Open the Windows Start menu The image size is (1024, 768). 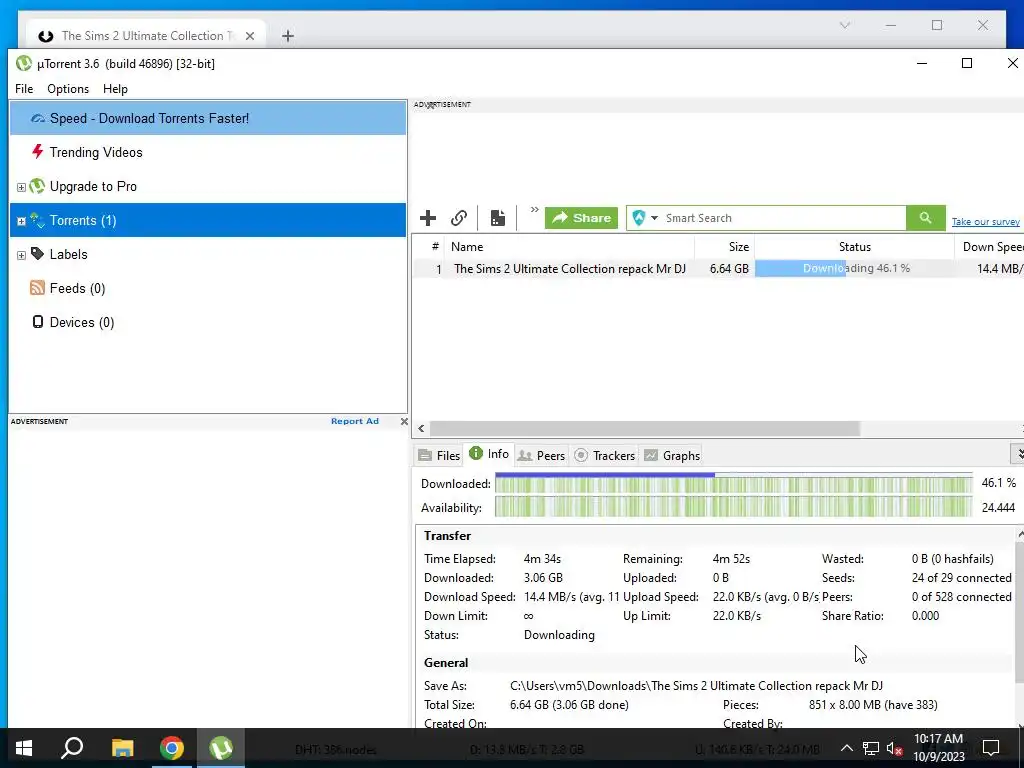coord(24,748)
